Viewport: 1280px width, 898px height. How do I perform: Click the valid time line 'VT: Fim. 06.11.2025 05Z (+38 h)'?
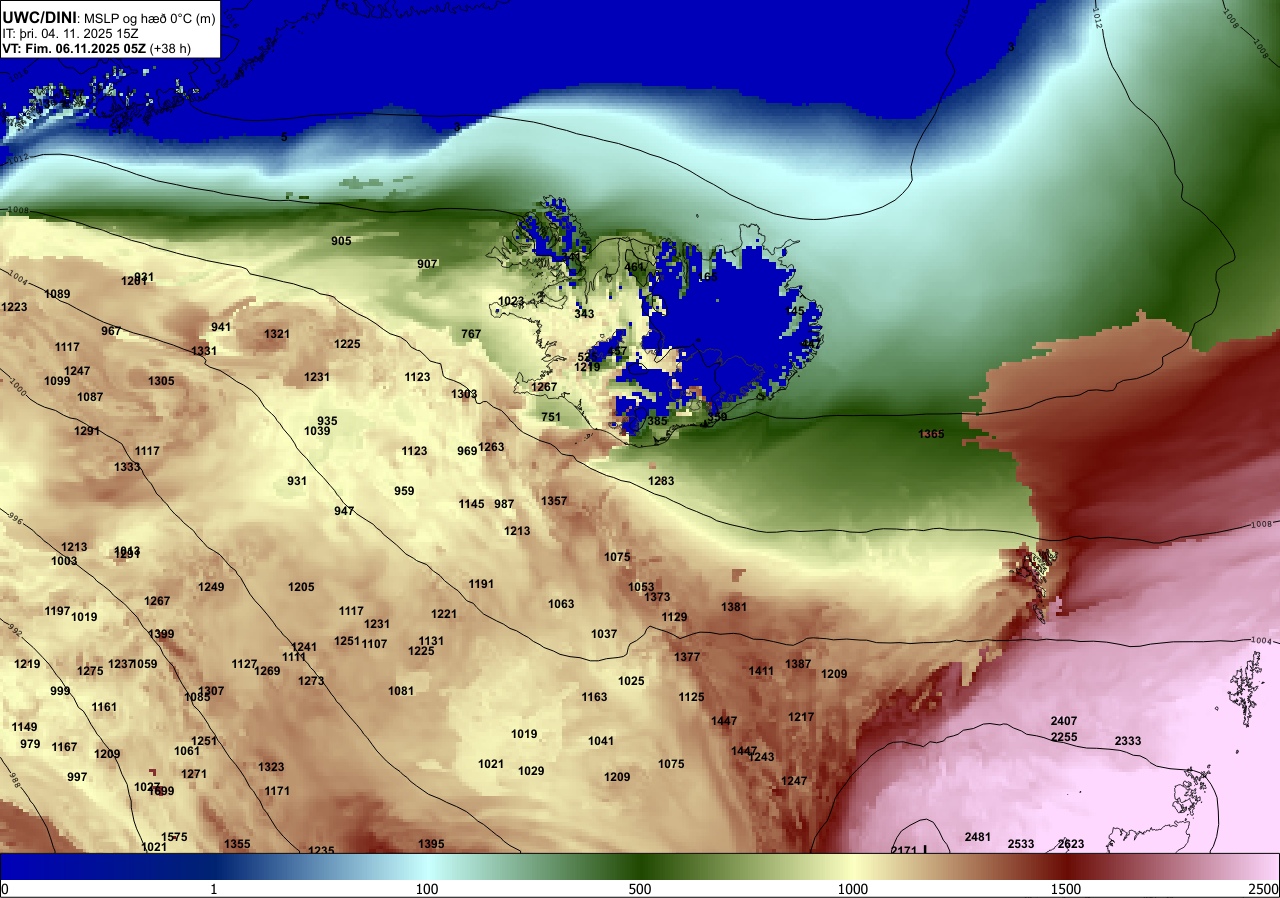96,48
